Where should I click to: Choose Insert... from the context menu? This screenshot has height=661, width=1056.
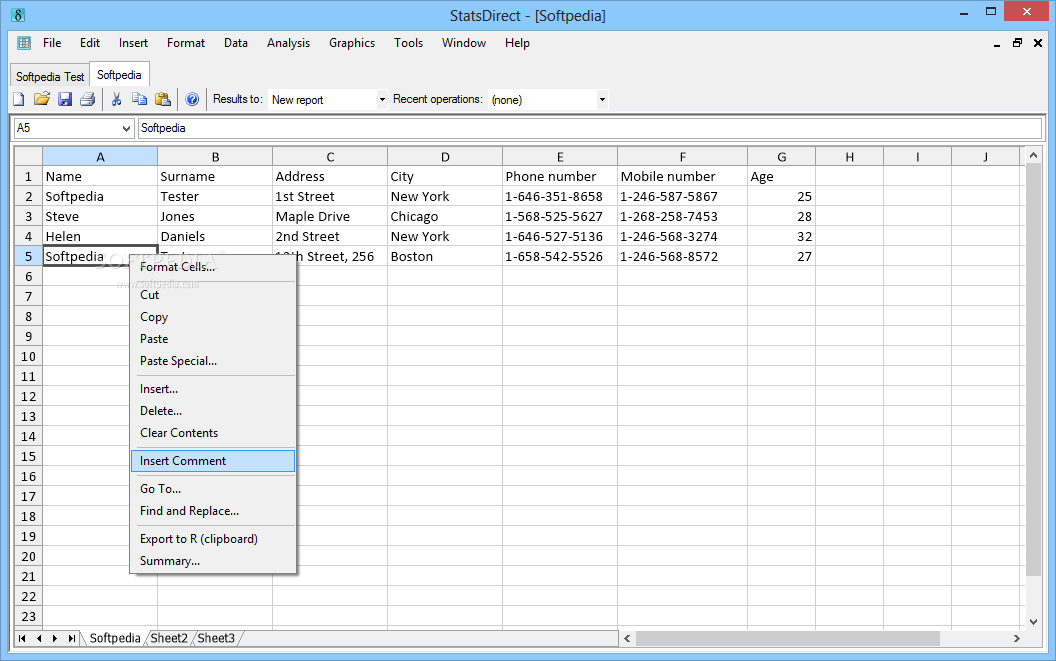(x=212, y=389)
